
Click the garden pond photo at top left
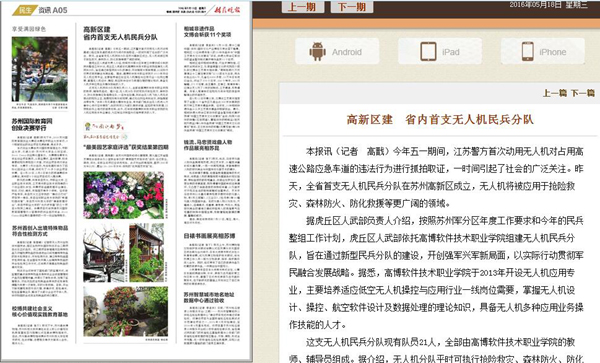pyautogui.click(x=40, y=69)
